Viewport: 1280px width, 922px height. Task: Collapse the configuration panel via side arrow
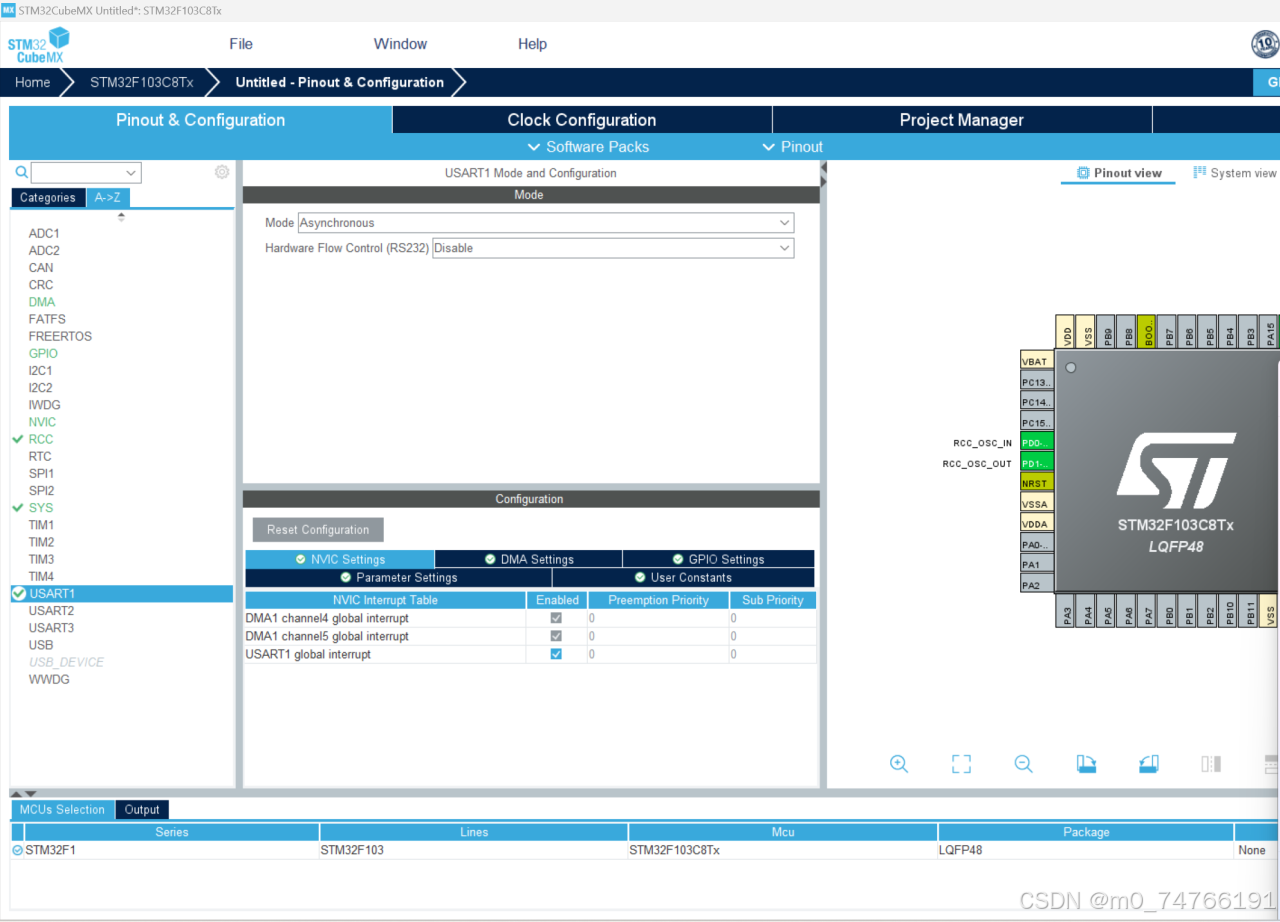(x=823, y=174)
